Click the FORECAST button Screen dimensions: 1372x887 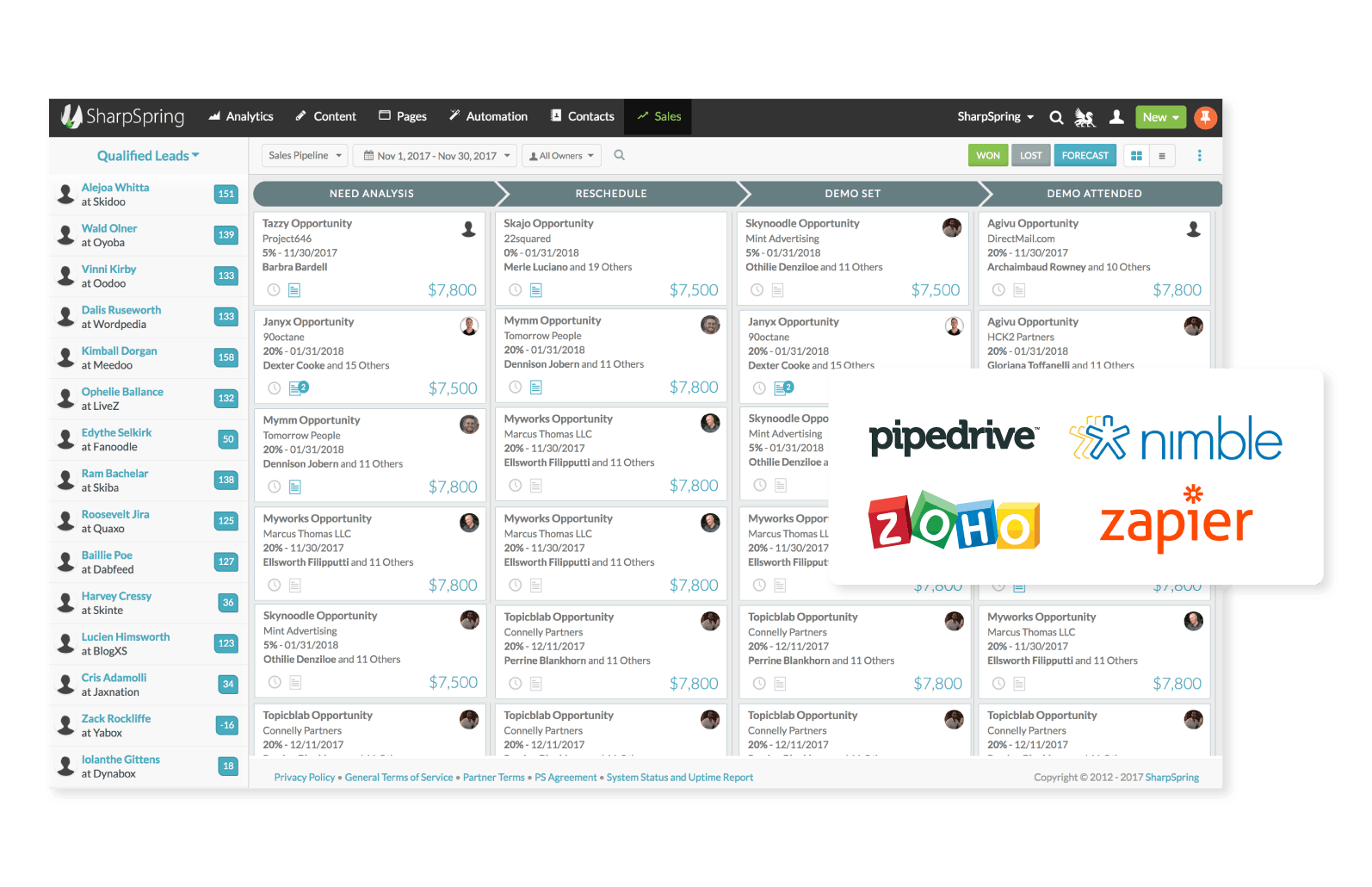click(1085, 156)
